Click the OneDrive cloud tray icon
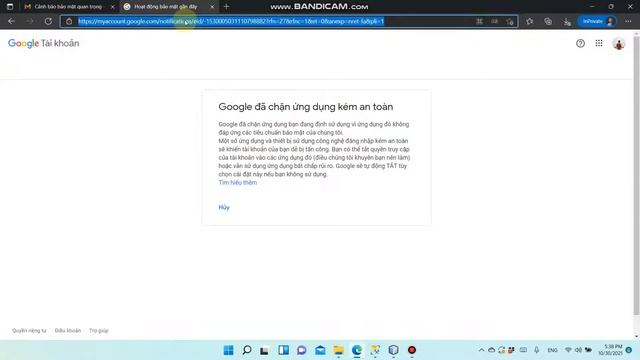Image resolution: width=640 pixels, height=360 pixels. [x=491, y=350]
